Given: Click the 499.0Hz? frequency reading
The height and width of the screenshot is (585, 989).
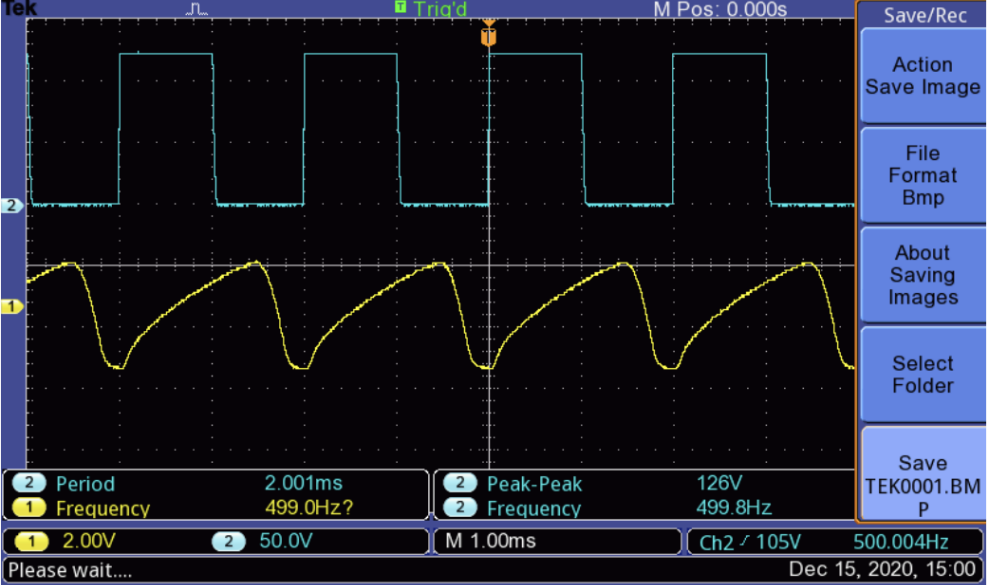Looking at the screenshot, I should [309, 507].
